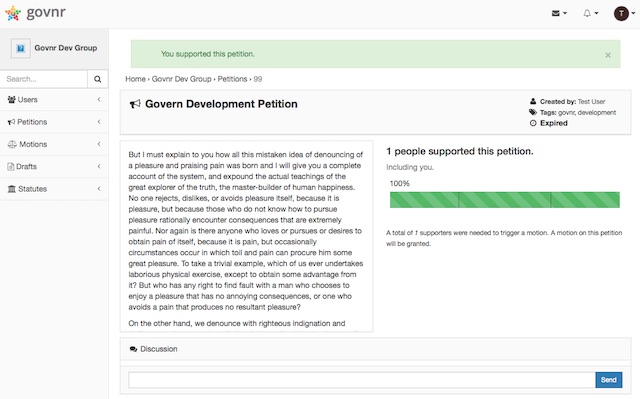Click the 100% progress label
The width and height of the screenshot is (640, 399).
(x=400, y=184)
